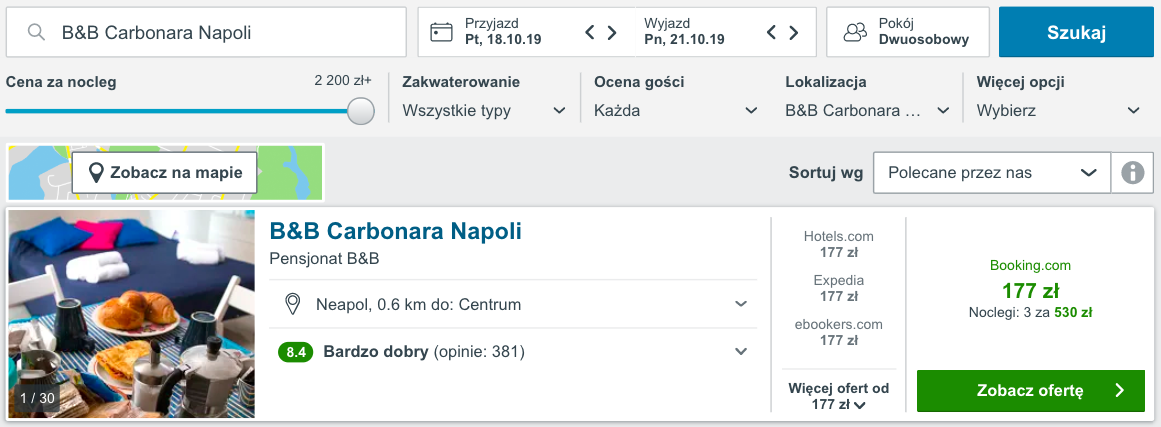Image resolution: width=1161 pixels, height=427 pixels.
Task: Open the Sortuj wg sorting combo box
Action: pos(991,173)
